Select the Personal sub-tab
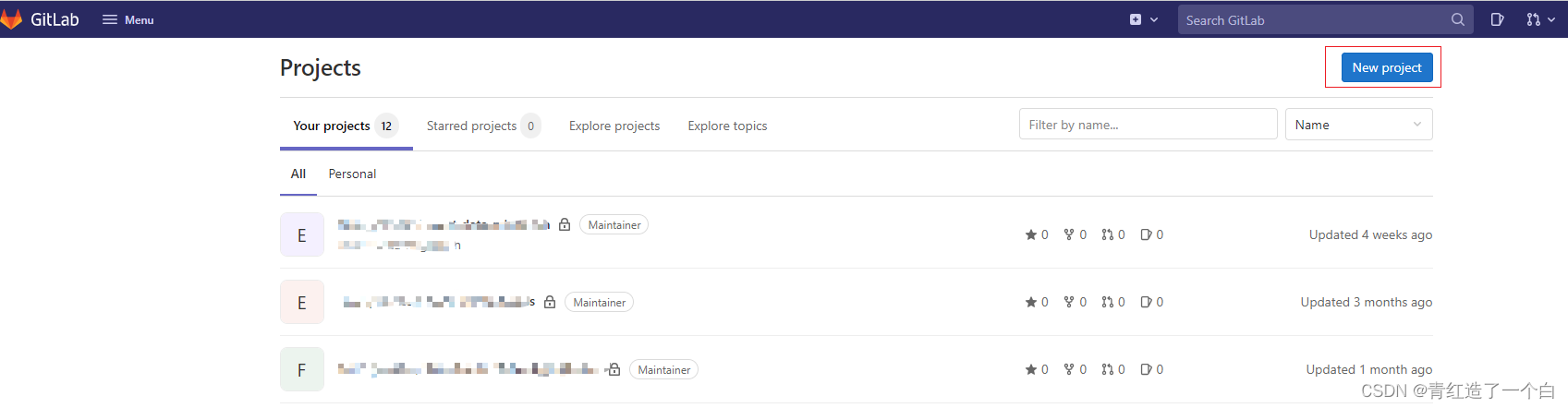1568x408 pixels. pos(352,174)
